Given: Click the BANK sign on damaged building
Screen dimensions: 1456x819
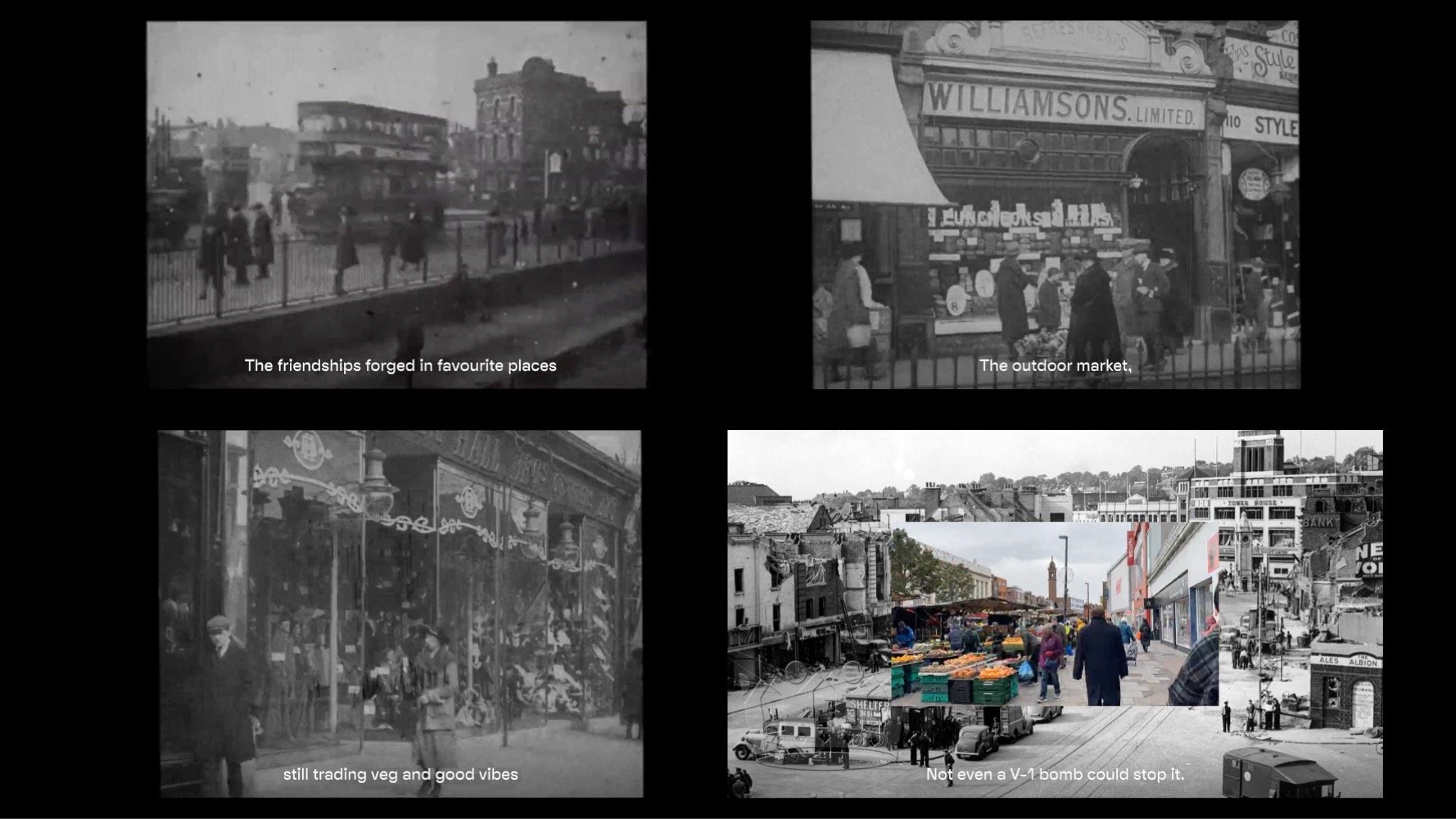Looking at the screenshot, I should pyautogui.click(x=1318, y=521).
